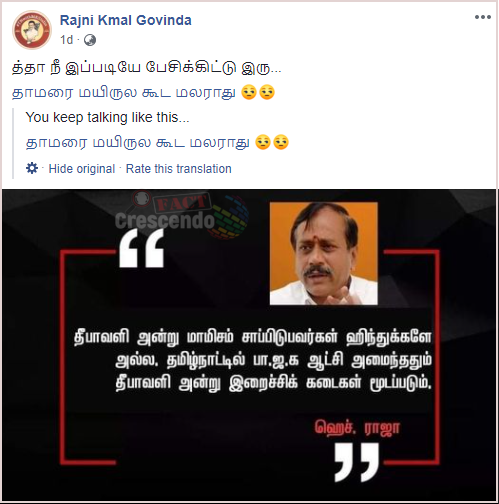Click the 1d post timestamp

[x=66, y=40]
